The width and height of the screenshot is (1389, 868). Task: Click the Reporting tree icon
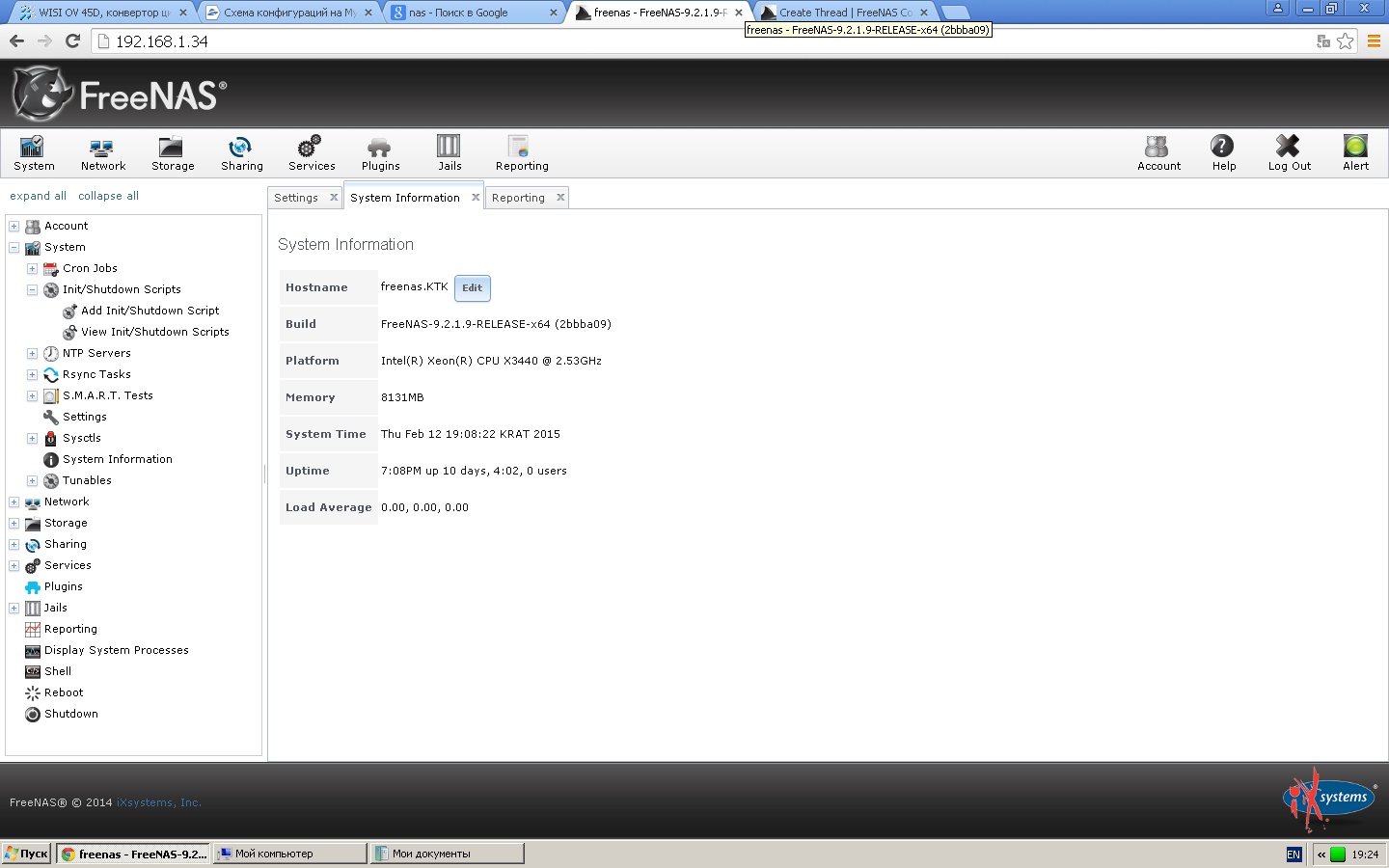point(33,629)
